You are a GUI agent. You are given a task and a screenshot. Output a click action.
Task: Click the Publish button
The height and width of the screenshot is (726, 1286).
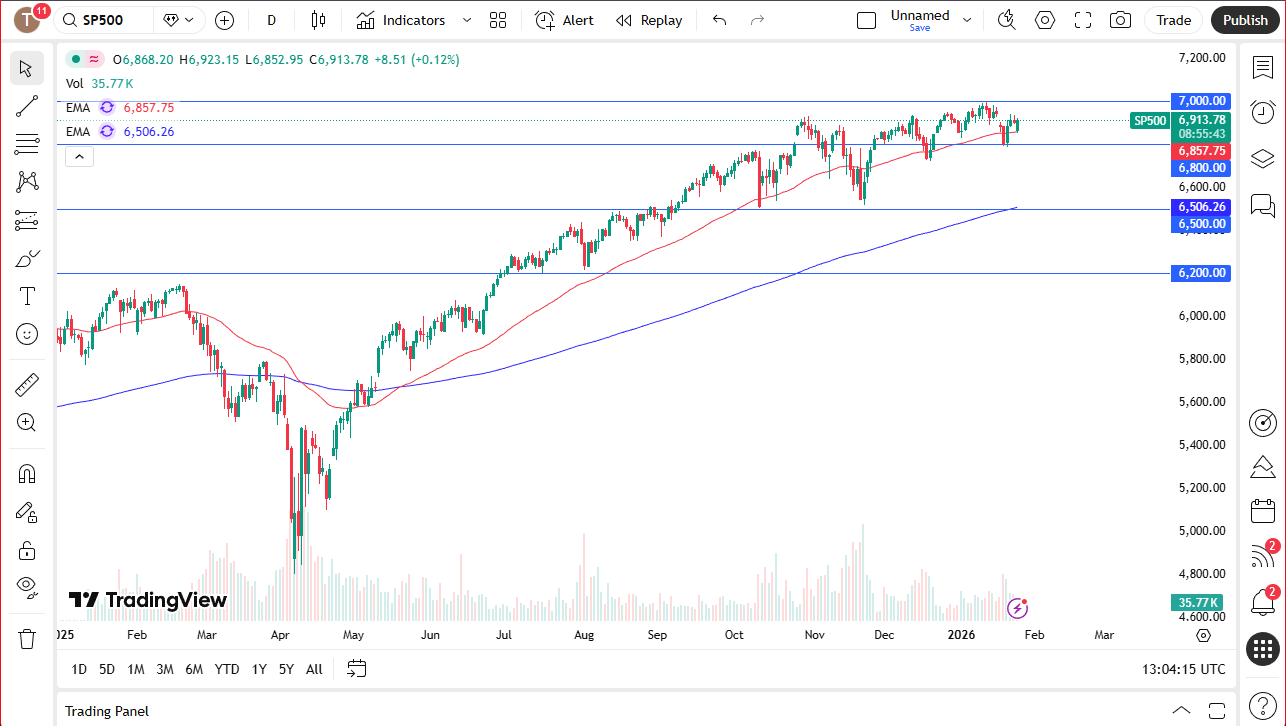point(1245,20)
